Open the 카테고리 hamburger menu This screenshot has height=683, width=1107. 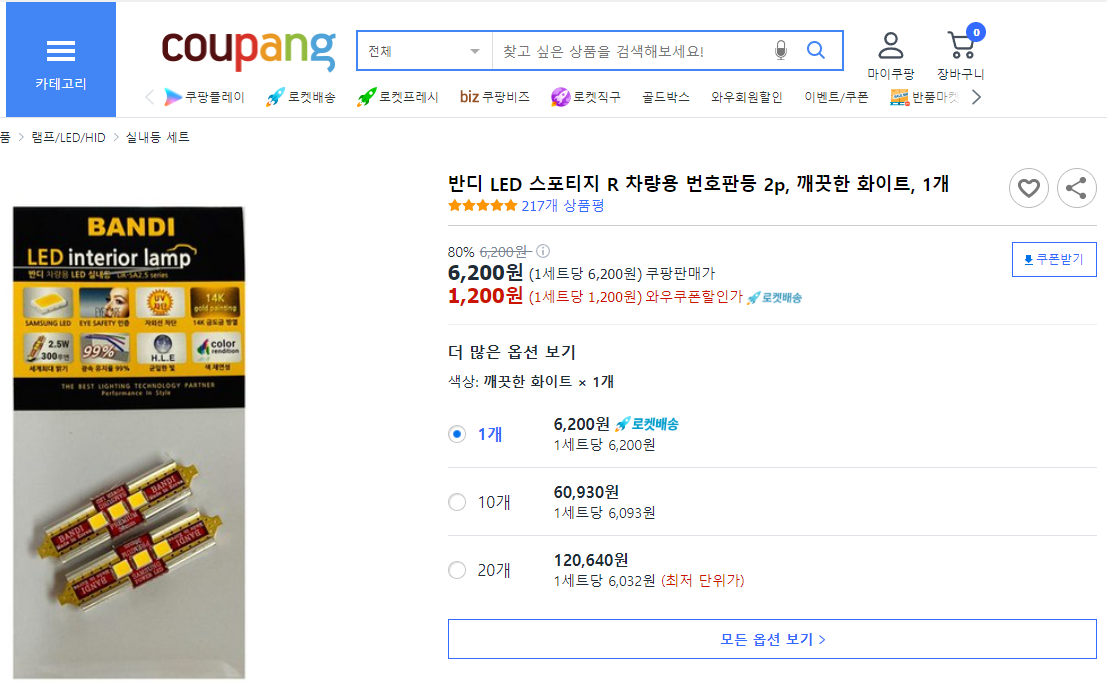point(61,59)
